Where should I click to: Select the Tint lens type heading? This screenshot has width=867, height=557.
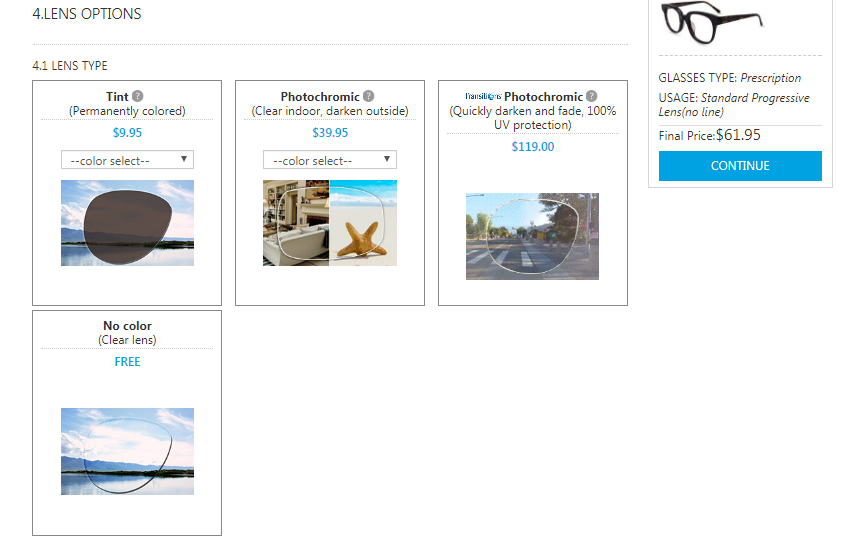(x=117, y=97)
